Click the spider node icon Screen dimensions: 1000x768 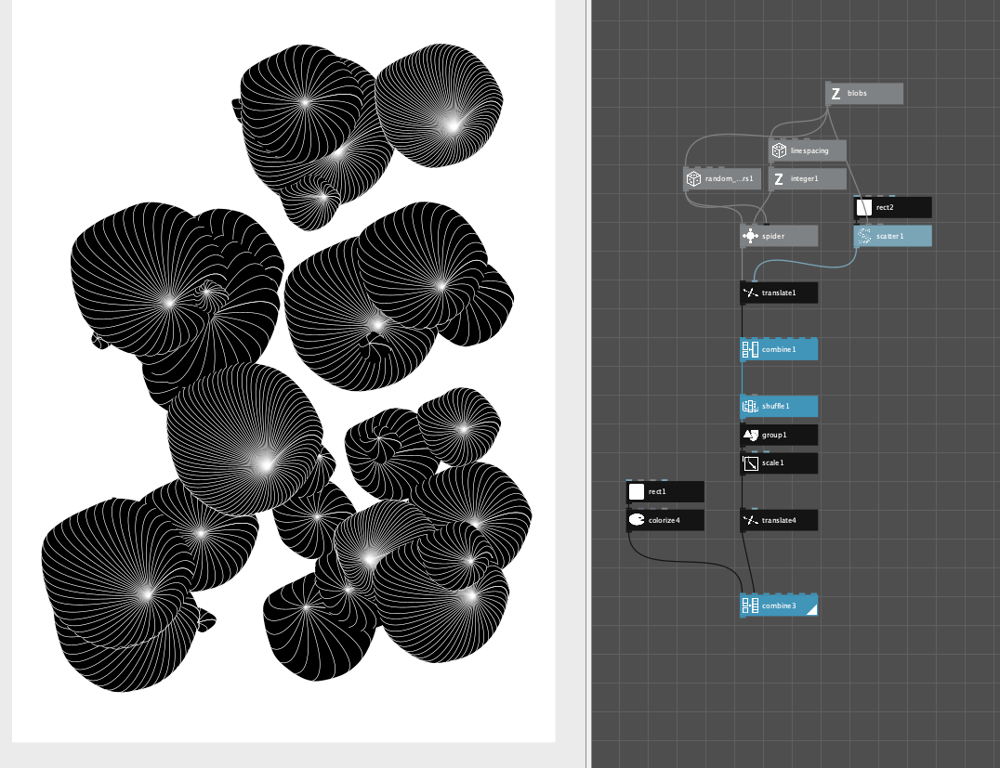[751, 236]
